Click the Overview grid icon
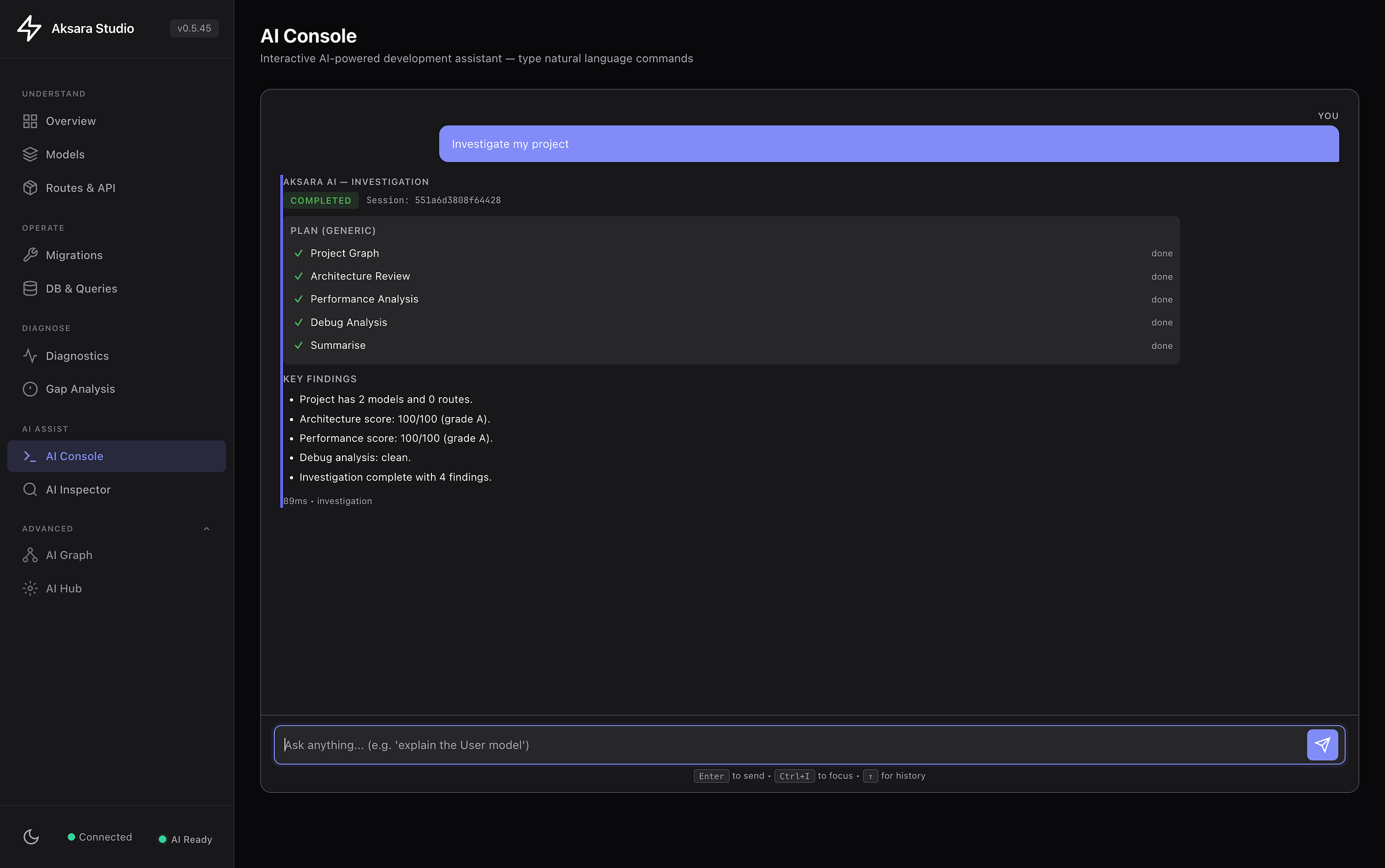This screenshot has height=868, width=1385. tap(30, 121)
